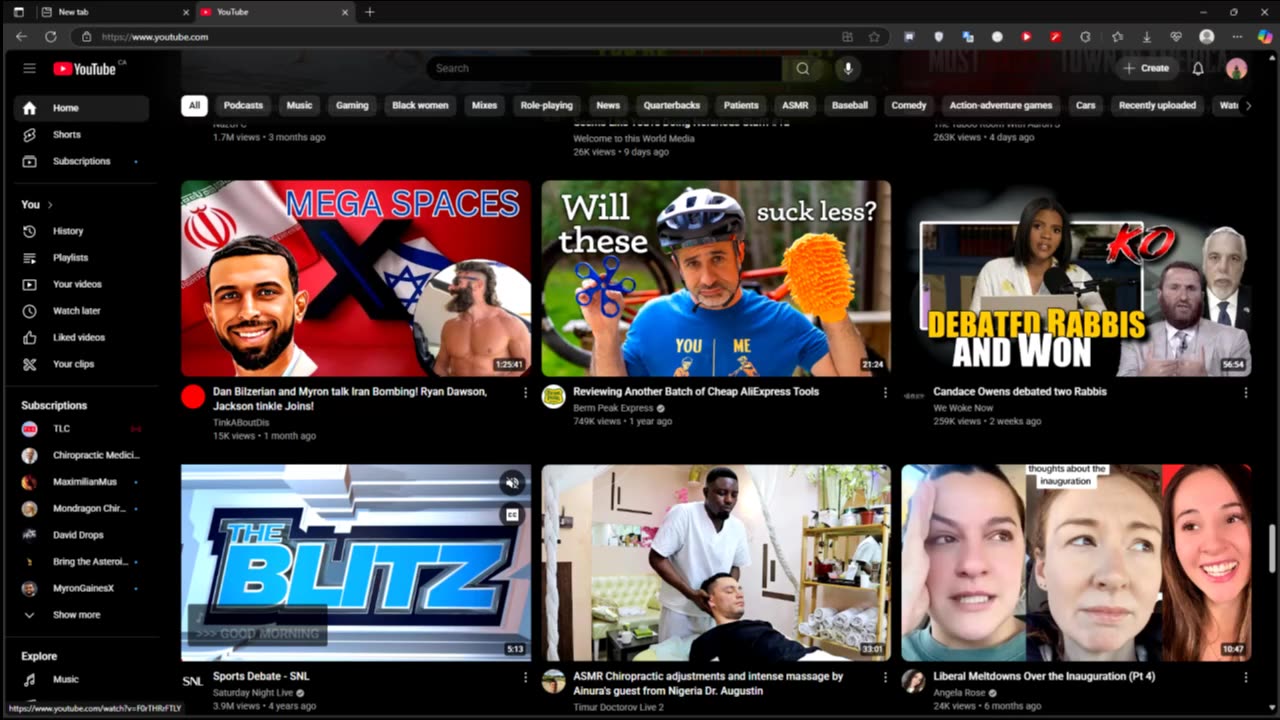
Task: Select the Quarterbacks filter chip
Action: point(672,105)
